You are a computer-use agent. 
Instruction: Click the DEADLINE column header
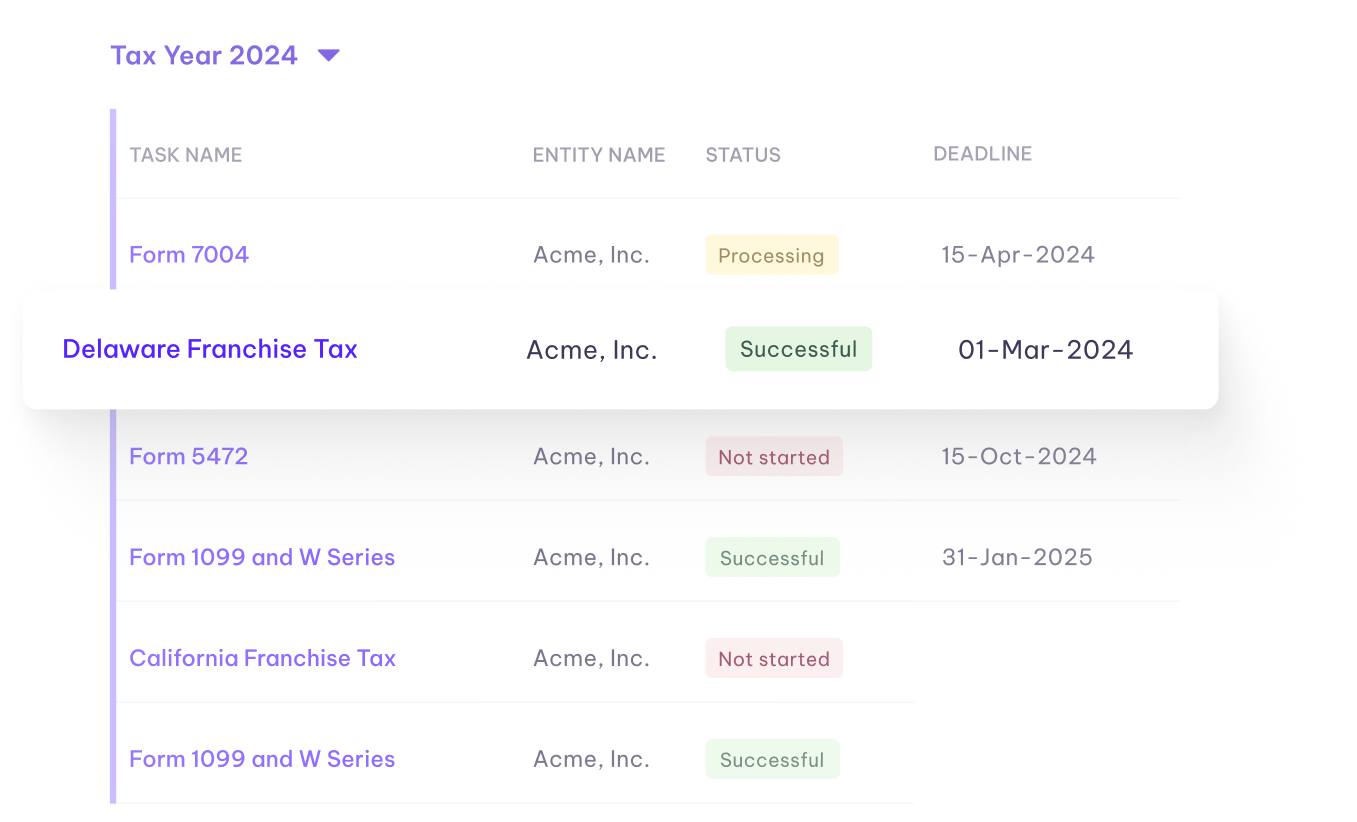(982, 154)
